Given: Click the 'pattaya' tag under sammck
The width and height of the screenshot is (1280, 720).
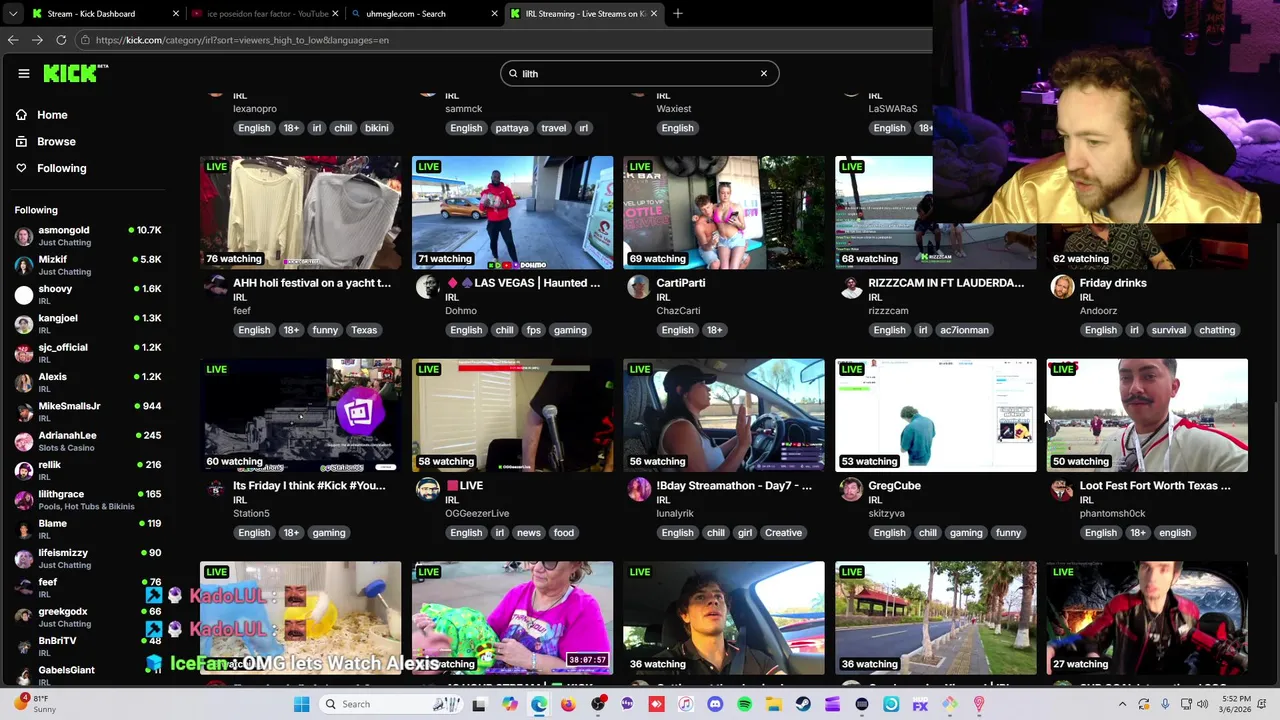Looking at the screenshot, I should (511, 128).
